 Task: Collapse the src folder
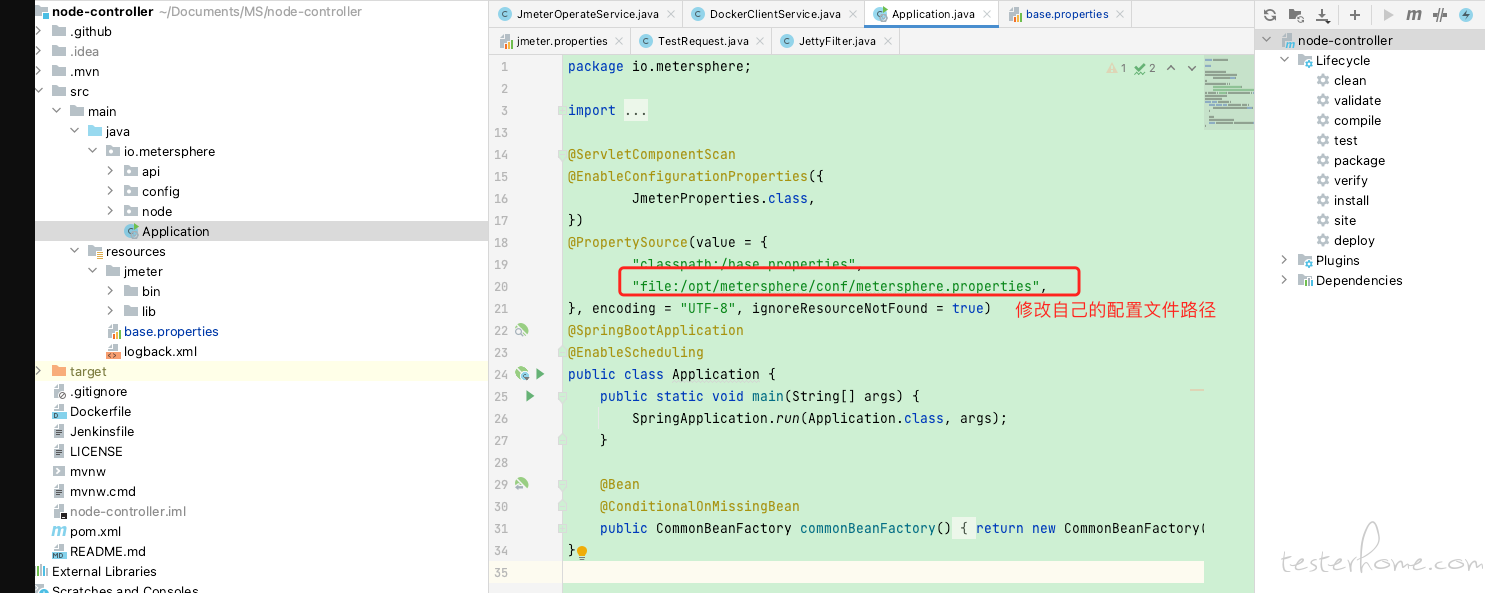38,91
